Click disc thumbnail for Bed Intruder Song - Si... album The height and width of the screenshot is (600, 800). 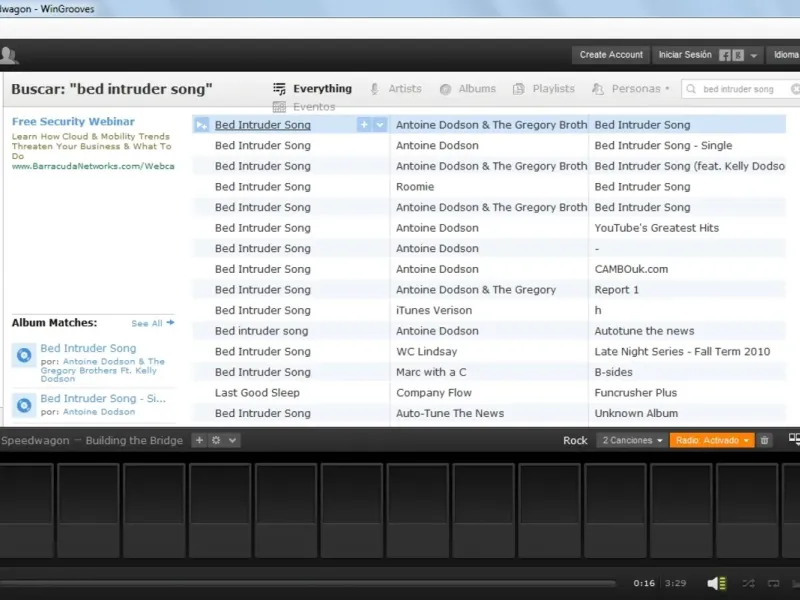(24, 405)
